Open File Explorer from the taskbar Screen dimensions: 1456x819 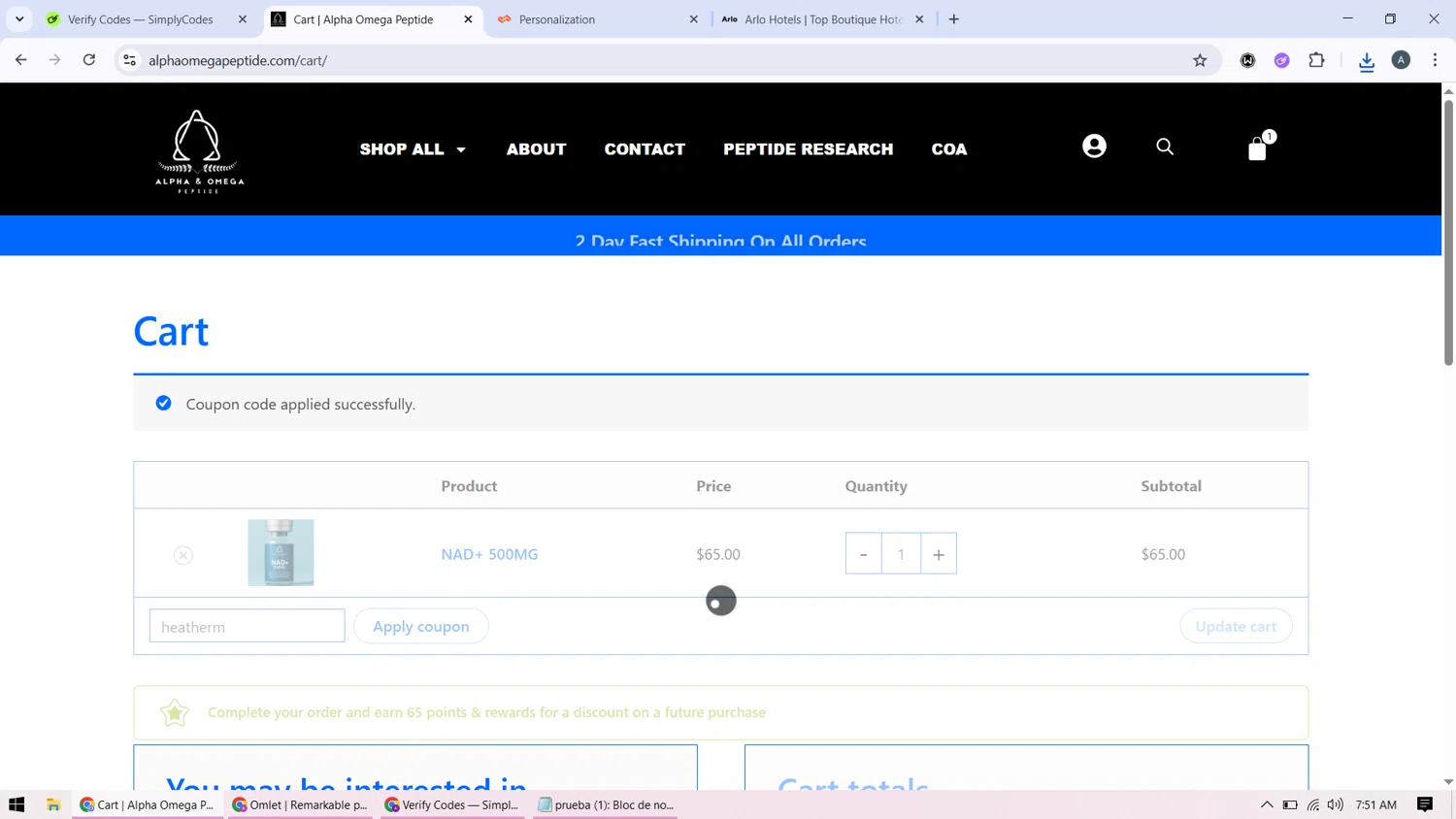(x=53, y=804)
